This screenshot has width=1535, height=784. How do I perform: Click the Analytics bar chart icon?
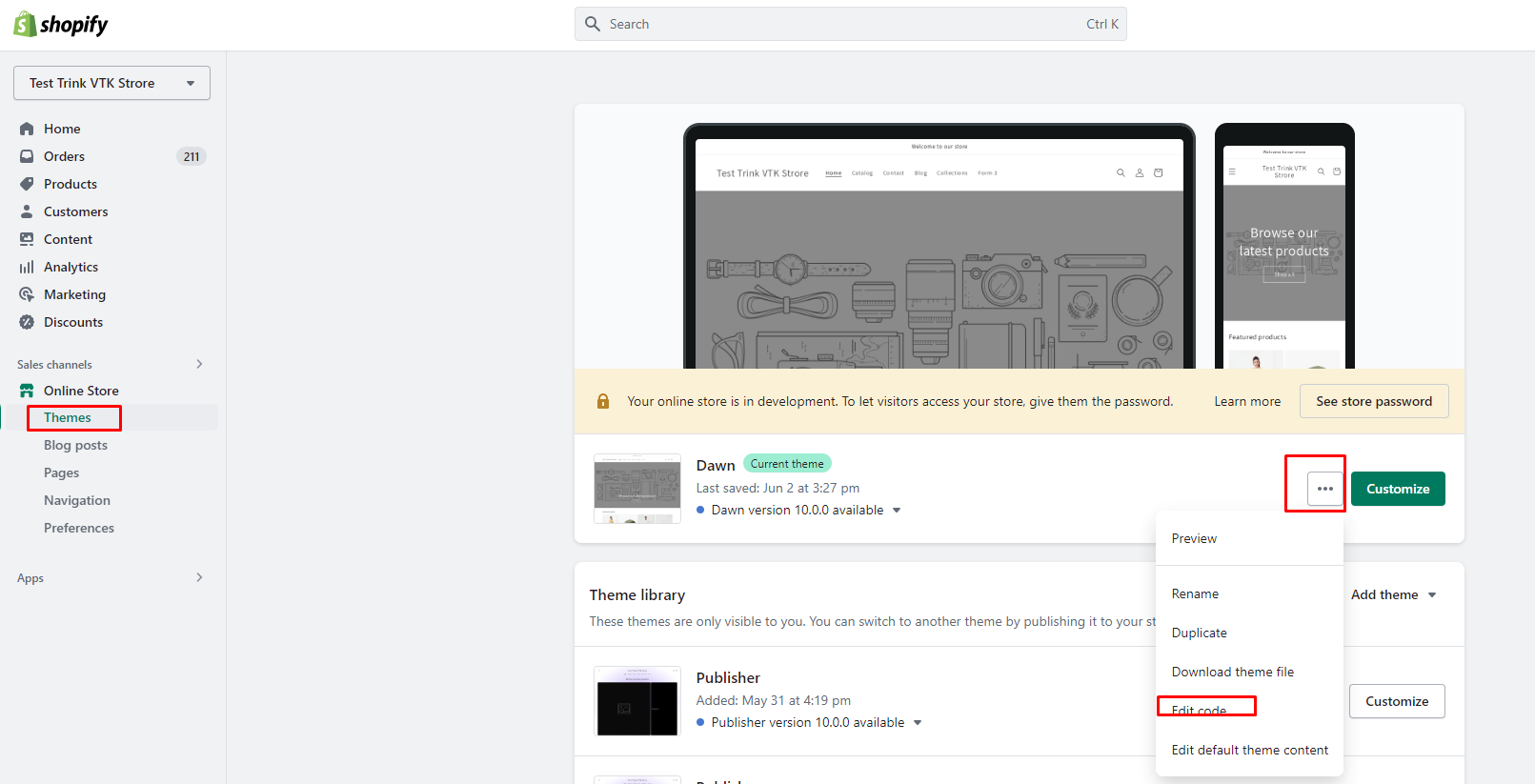tap(27, 267)
